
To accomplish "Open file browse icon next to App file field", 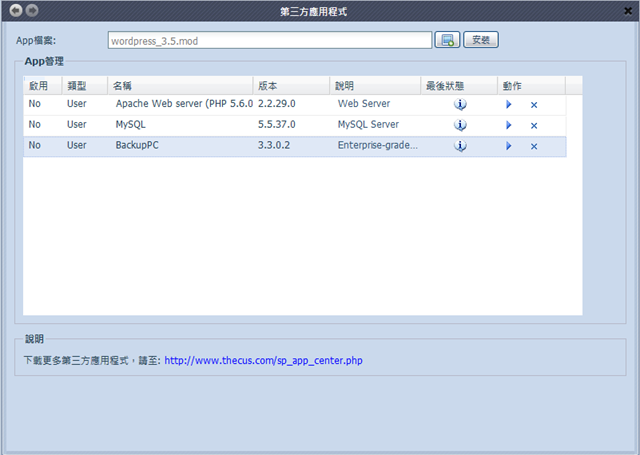I will click(447, 40).
